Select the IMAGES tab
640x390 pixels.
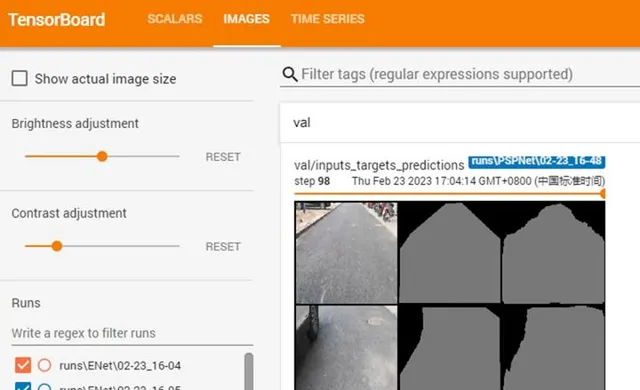pos(247,19)
